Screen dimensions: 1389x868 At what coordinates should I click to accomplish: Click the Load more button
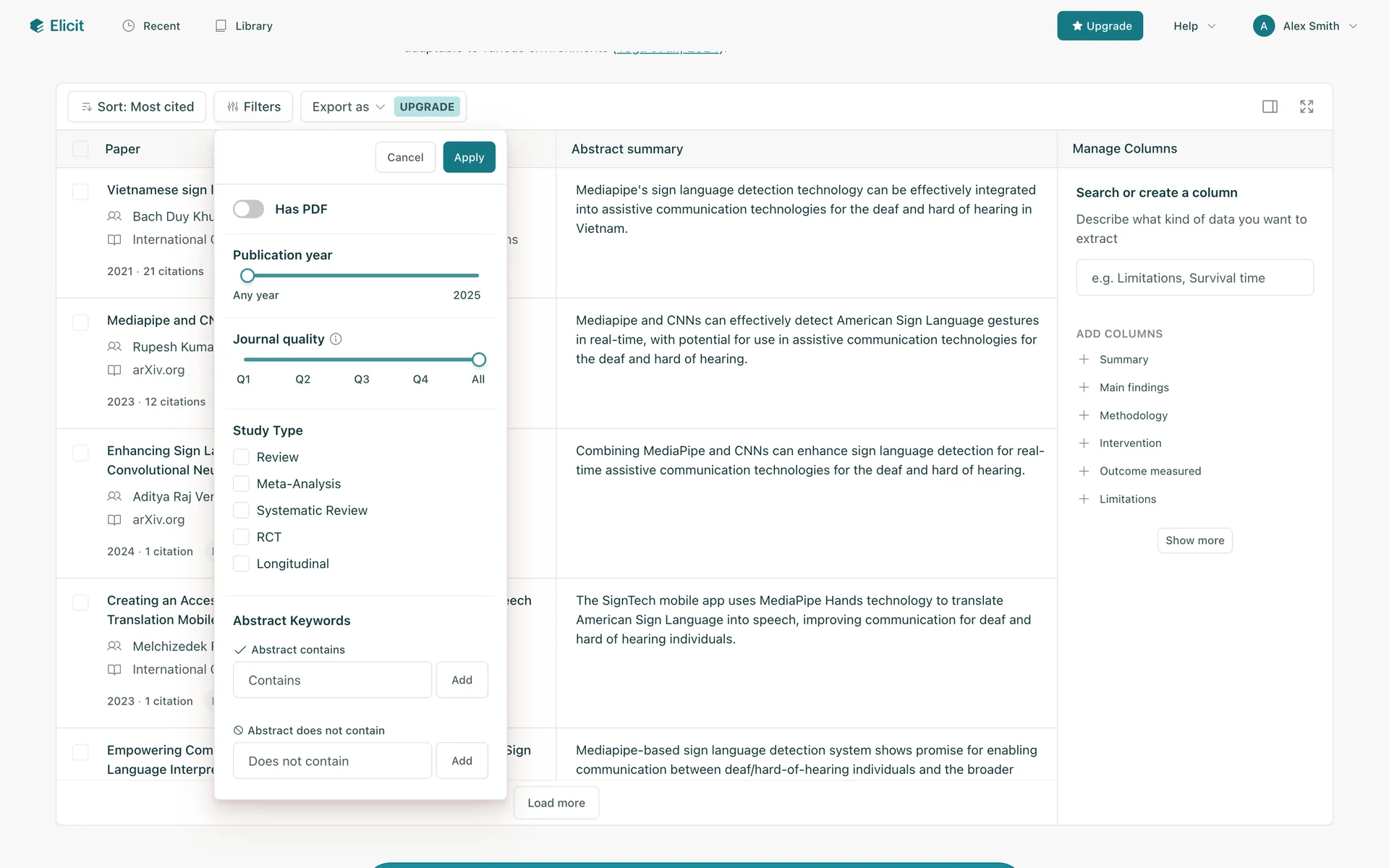556,803
